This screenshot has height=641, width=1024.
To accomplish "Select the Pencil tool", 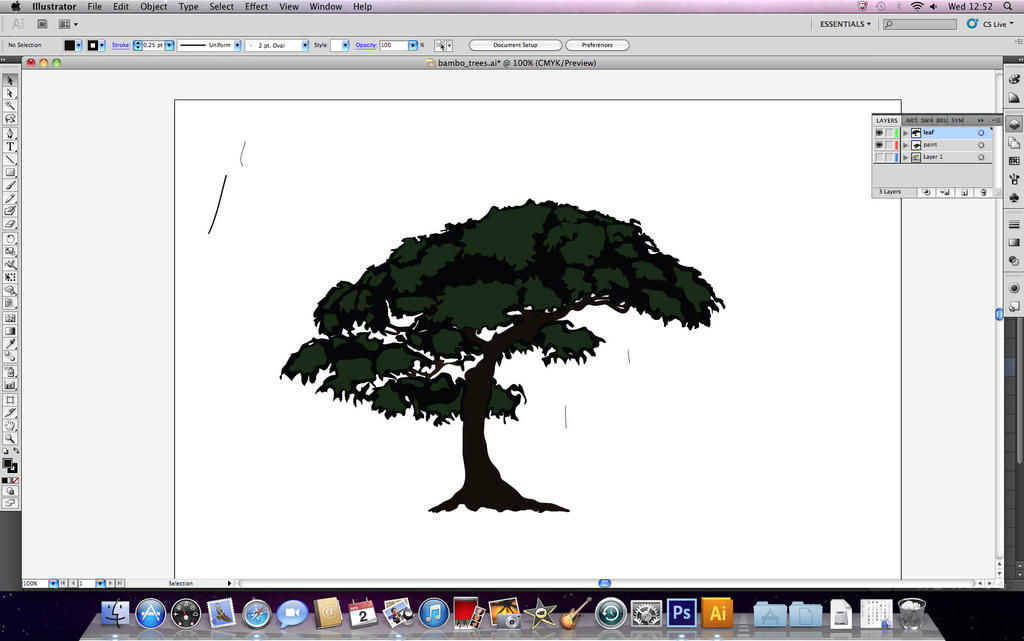I will pos(10,198).
